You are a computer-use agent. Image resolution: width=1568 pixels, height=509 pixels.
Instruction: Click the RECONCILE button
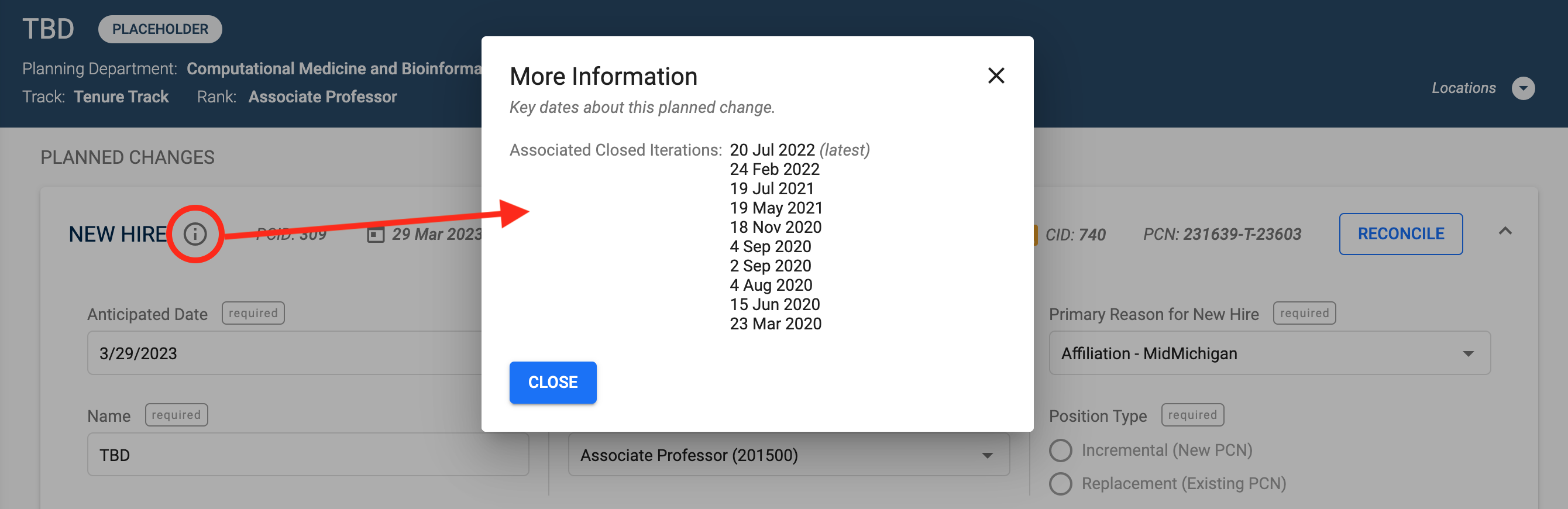[x=1400, y=234]
